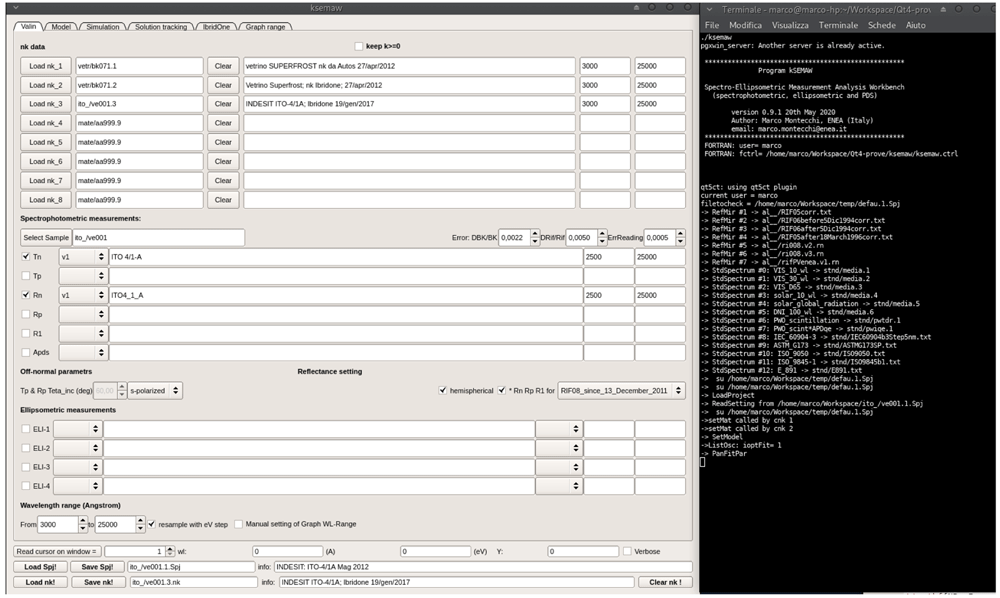Toggle the '* Rn Rp R1 for' checkbox
This screenshot has width=1000, height=598.
point(502,391)
